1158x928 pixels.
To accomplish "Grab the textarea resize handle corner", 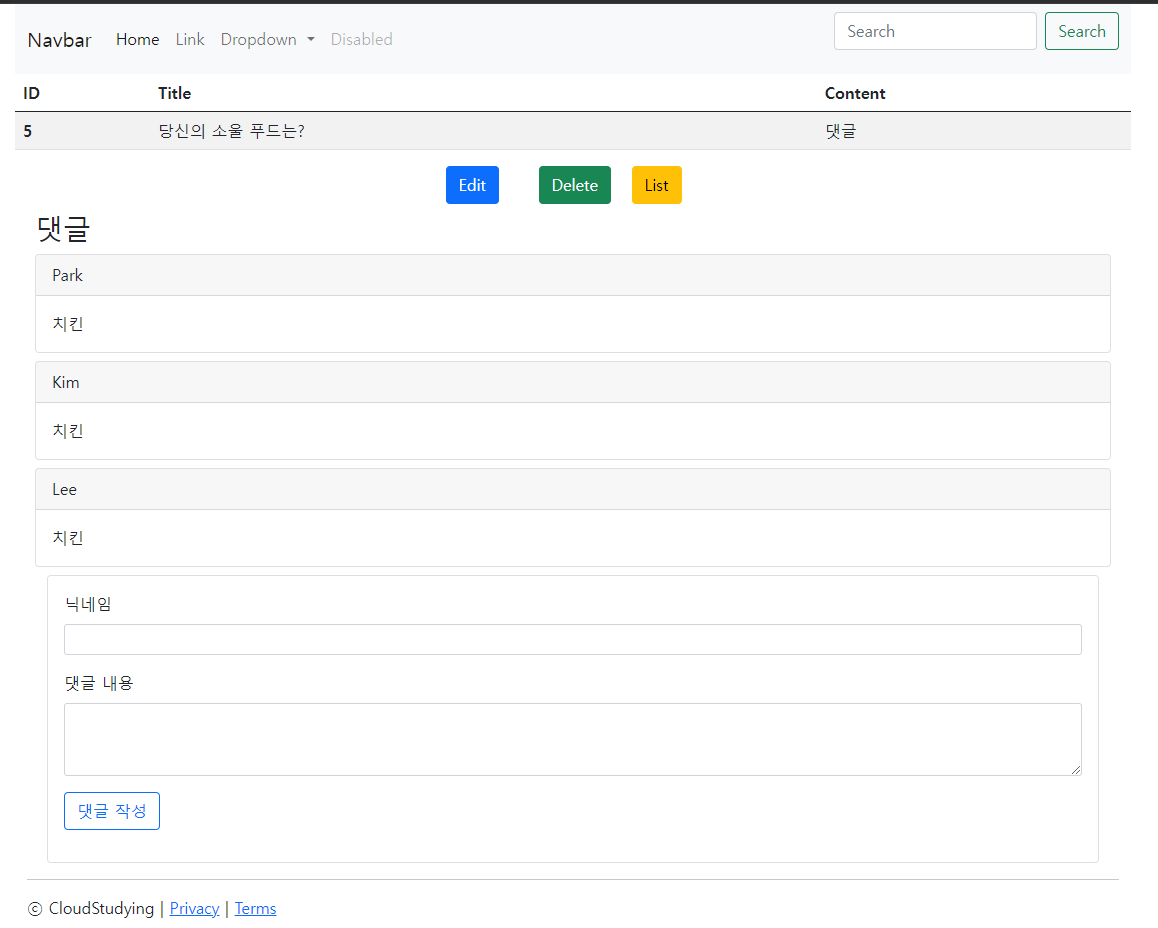I will pyautogui.click(x=1075, y=769).
